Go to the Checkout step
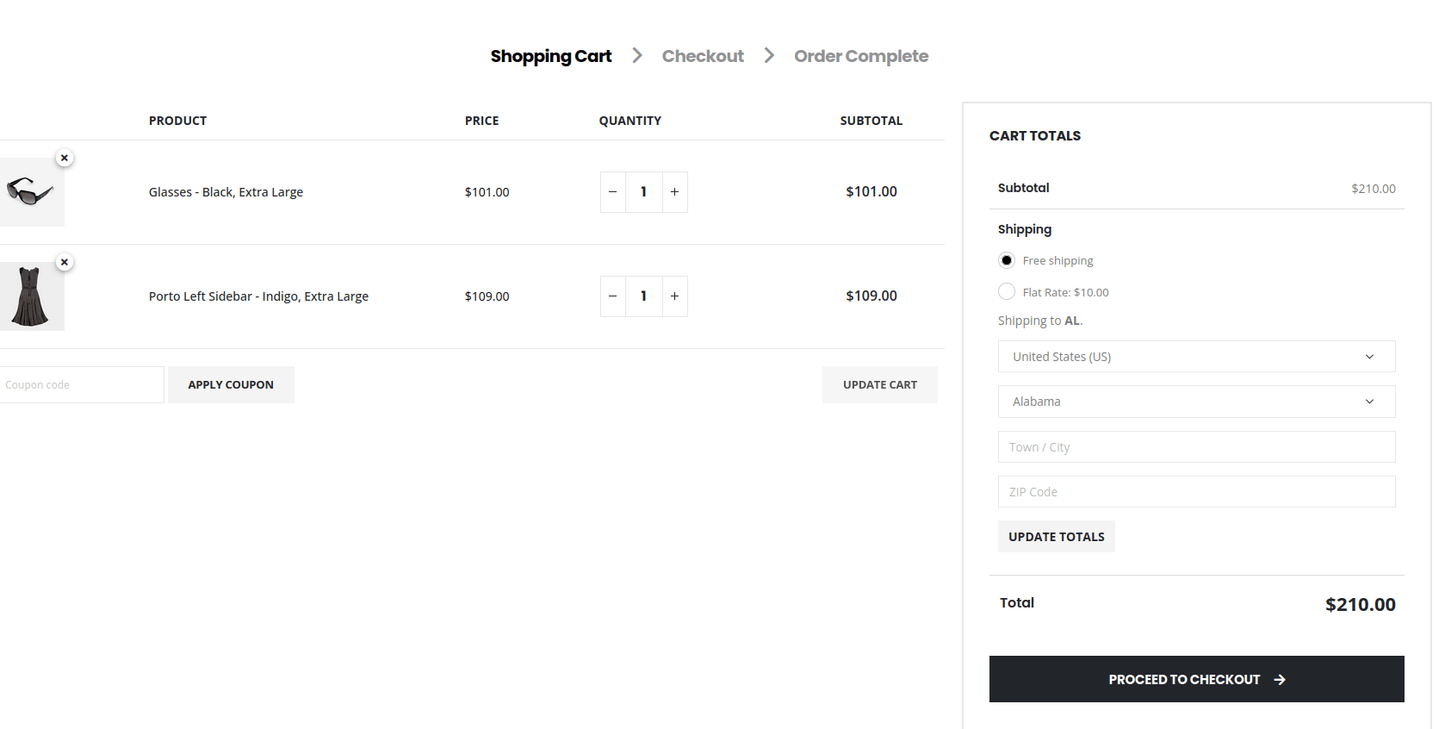Image resolution: width=1445 pixels, height=729 pixels. (702, 56)
